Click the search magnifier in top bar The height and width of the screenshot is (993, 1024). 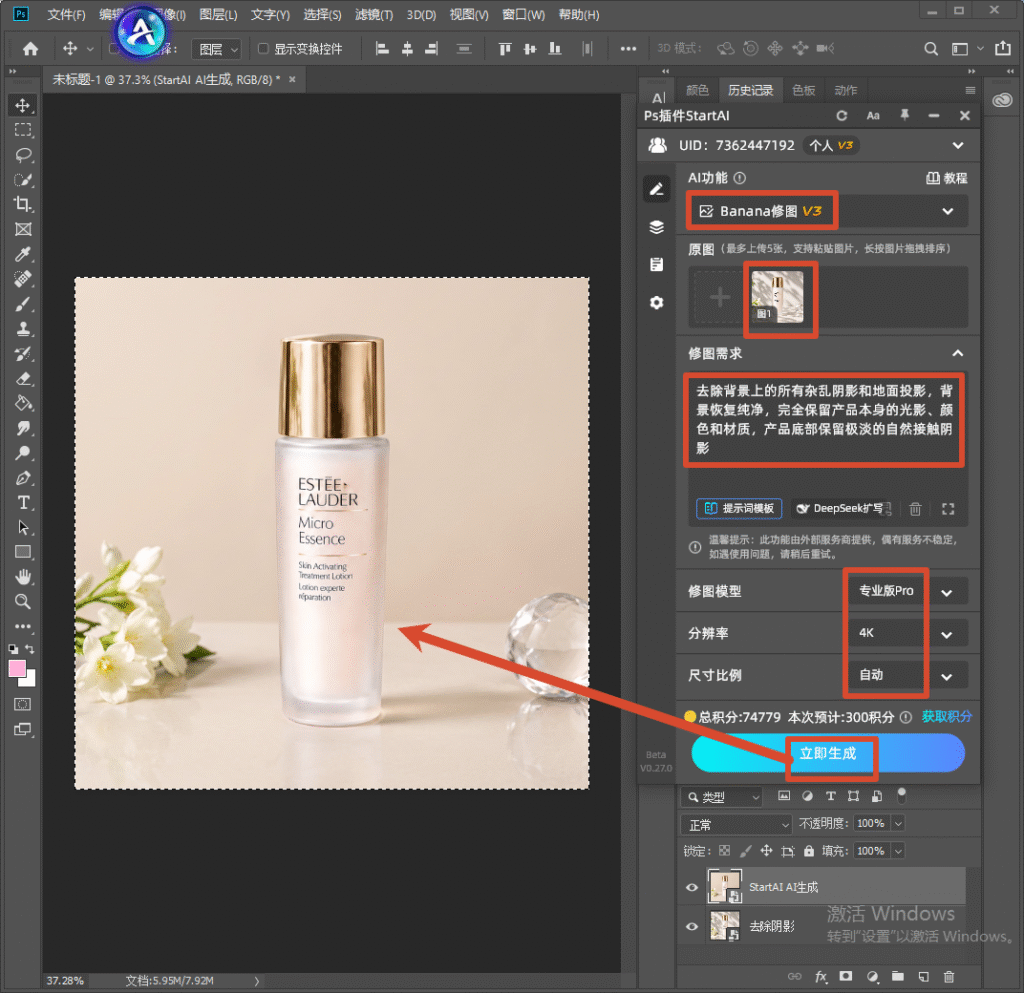pos(931,48)
